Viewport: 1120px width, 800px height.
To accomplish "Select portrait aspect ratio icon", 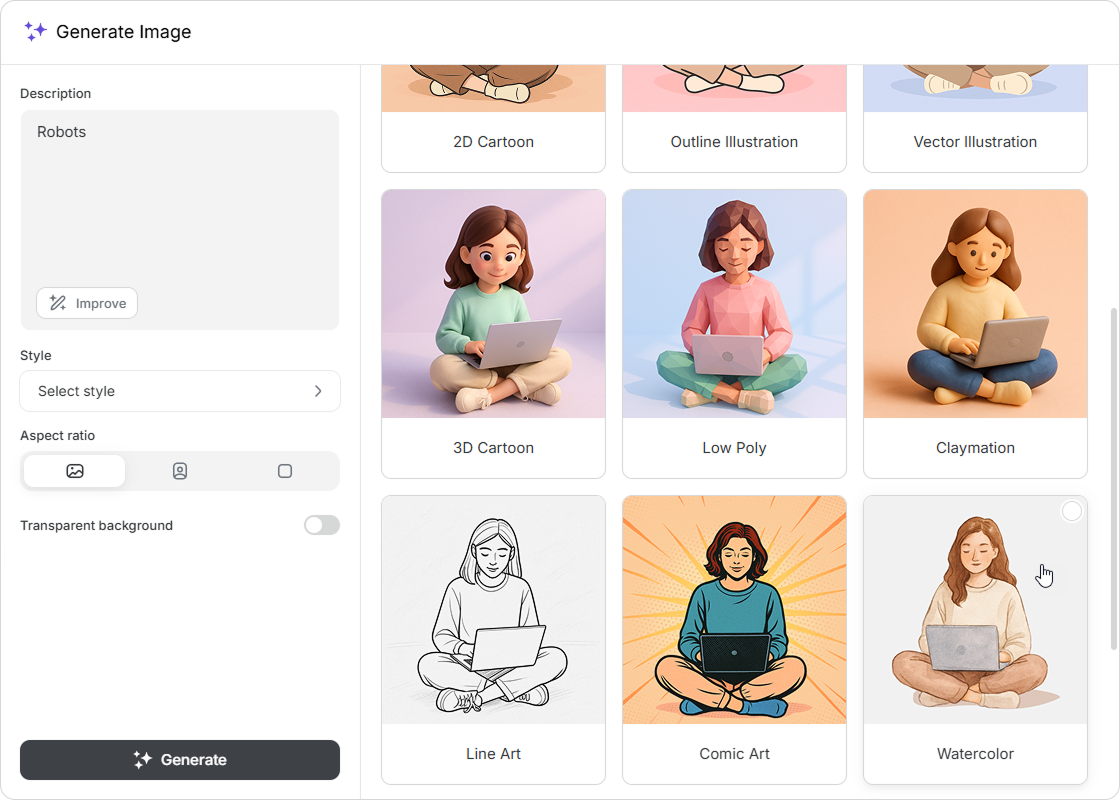I will click(x=180, y=471).
